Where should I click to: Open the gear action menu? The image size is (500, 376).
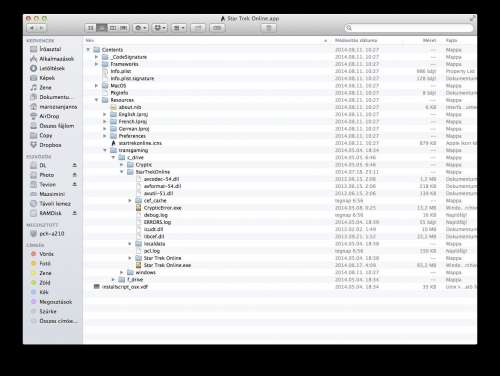click(x=140, y=28)
